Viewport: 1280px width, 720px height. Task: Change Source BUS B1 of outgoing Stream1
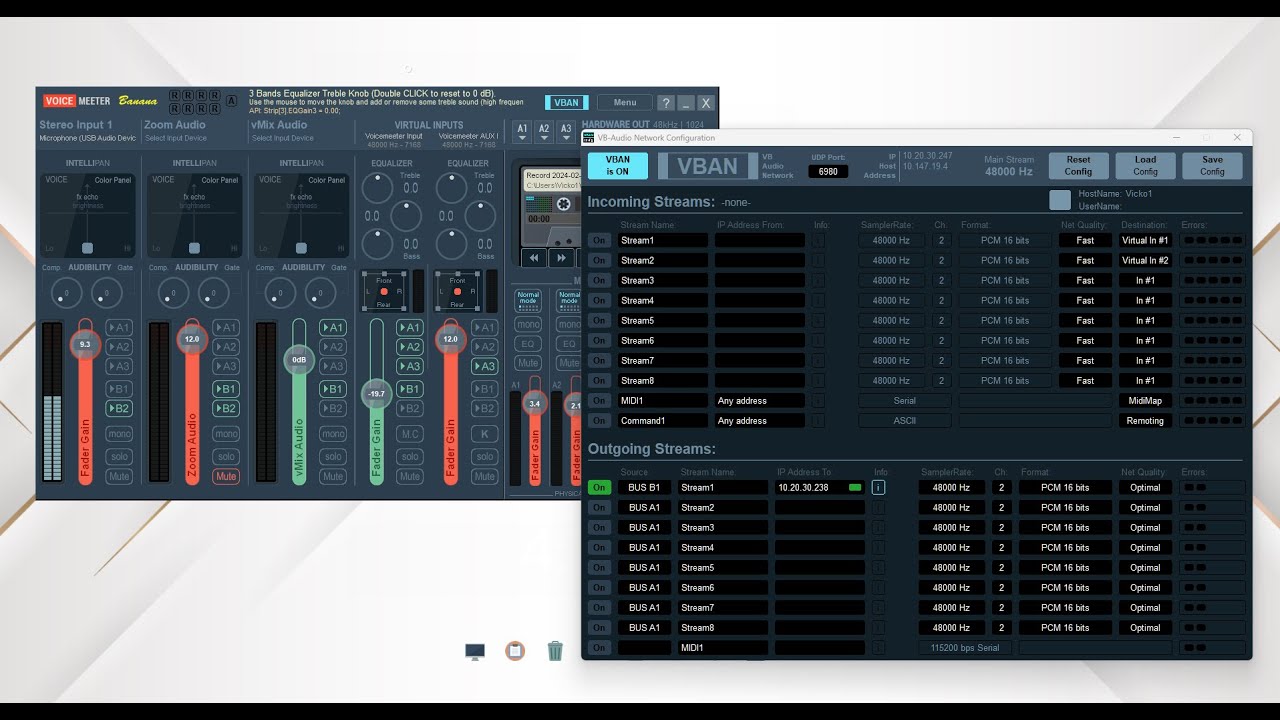[x=644, y=487]
